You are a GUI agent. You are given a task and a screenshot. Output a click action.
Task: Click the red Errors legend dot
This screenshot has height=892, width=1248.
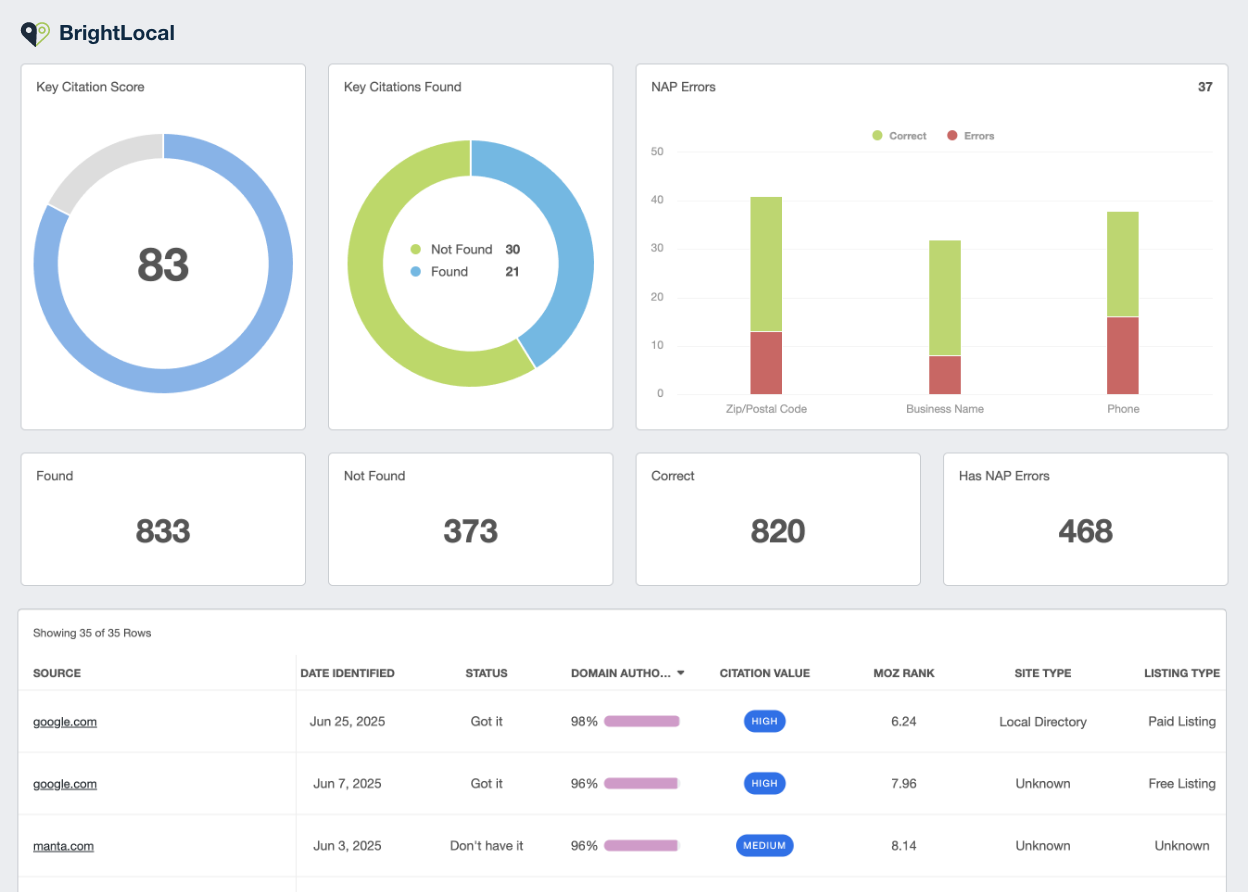[952, 135]
